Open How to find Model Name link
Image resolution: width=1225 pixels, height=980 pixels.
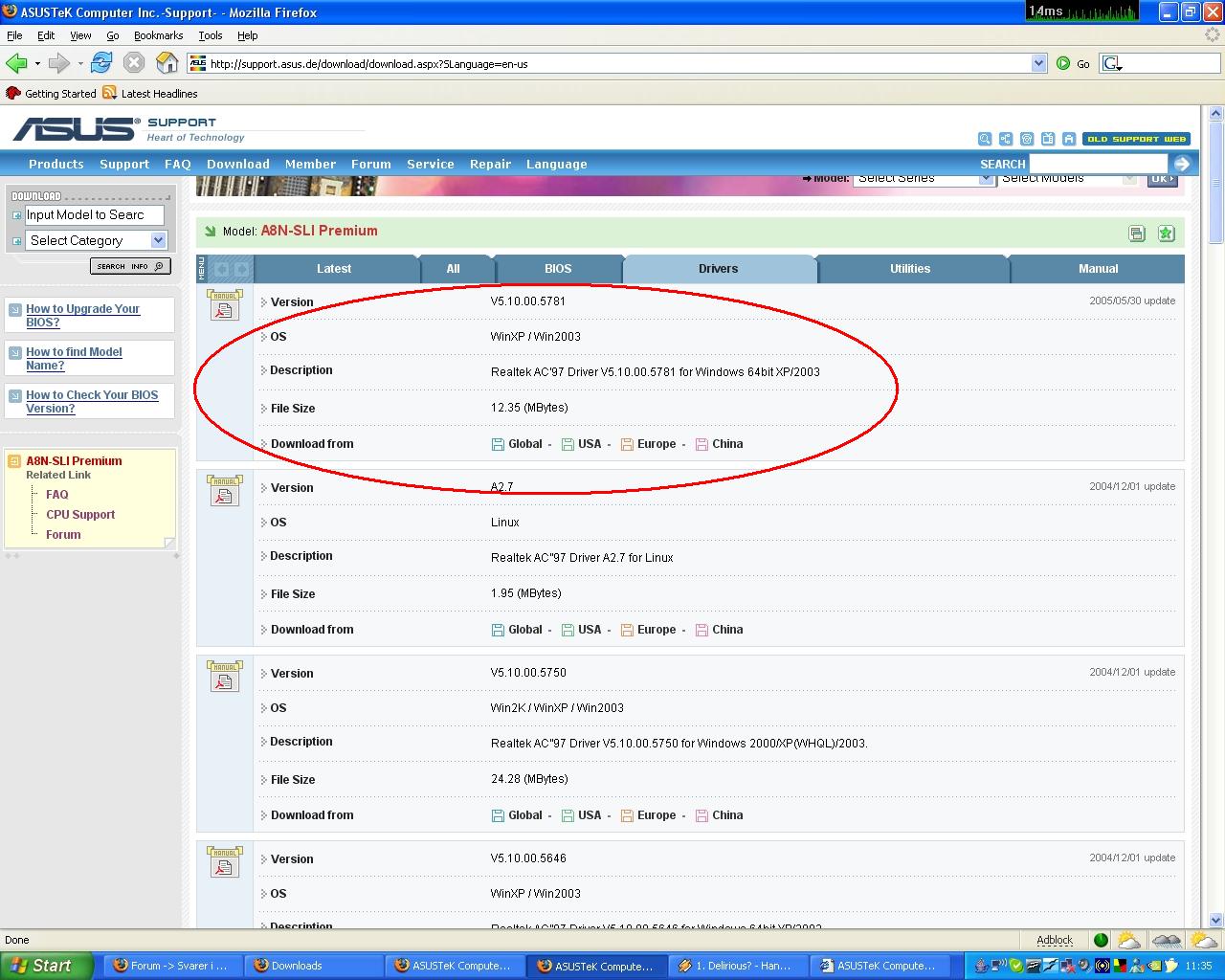(x=74, y=358)
